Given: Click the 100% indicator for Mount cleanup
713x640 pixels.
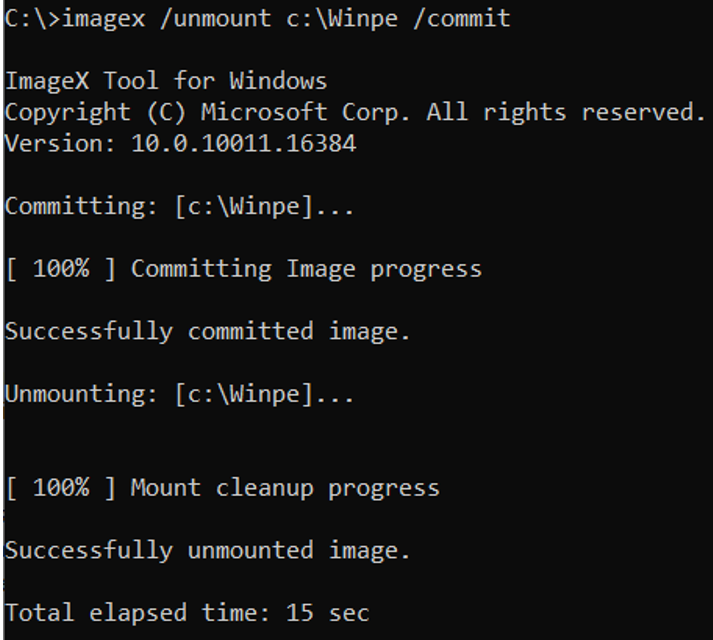Looking at the screenshot, I should [x=60, y=488].
